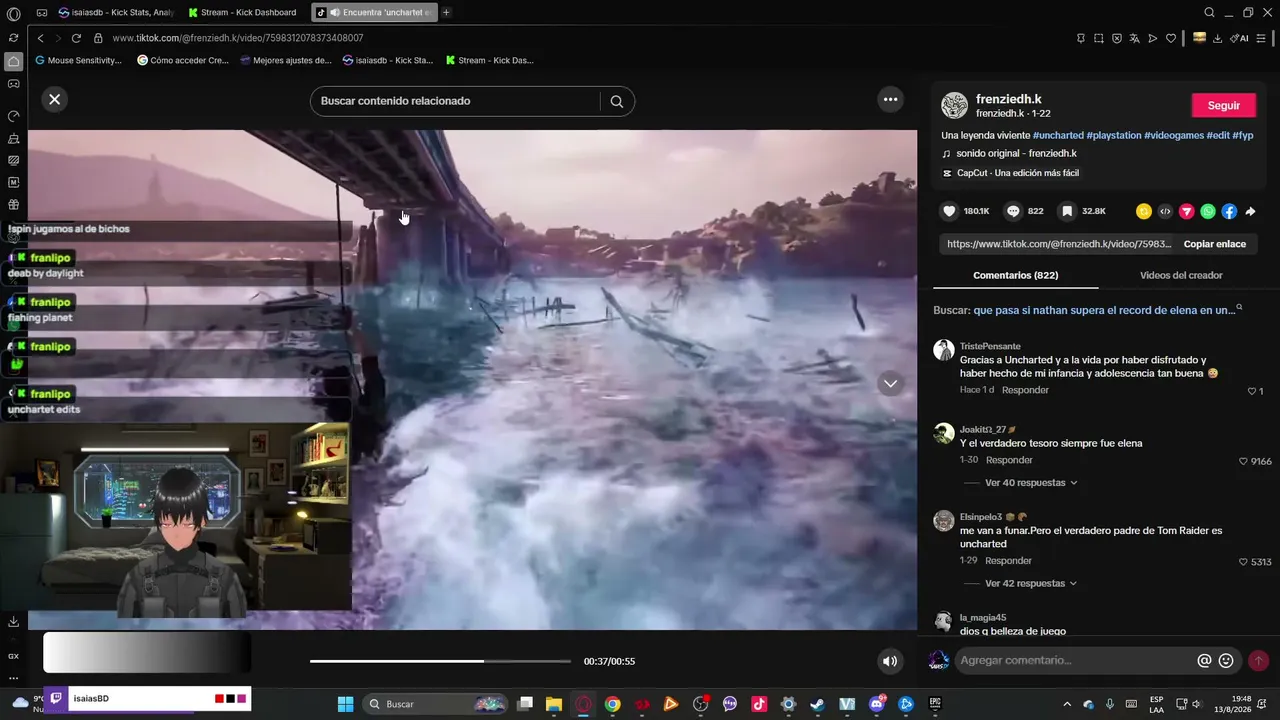1280x720 pixels.
Task: Open Steam from the taskbar
Action: [x=818, y=704]
